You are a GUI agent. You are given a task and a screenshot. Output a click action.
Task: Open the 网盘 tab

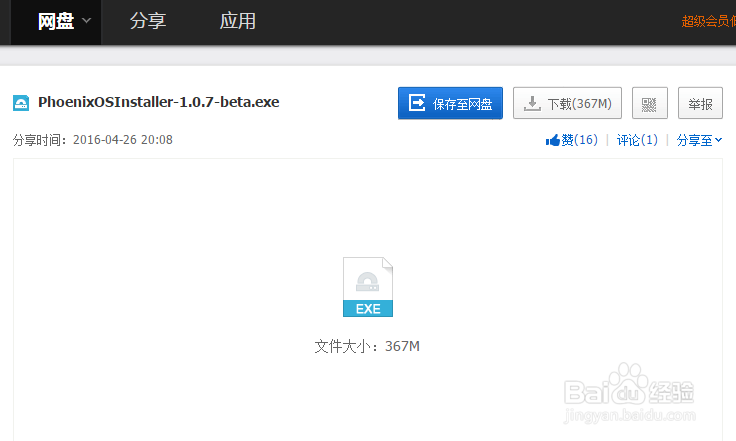[56, 22]
